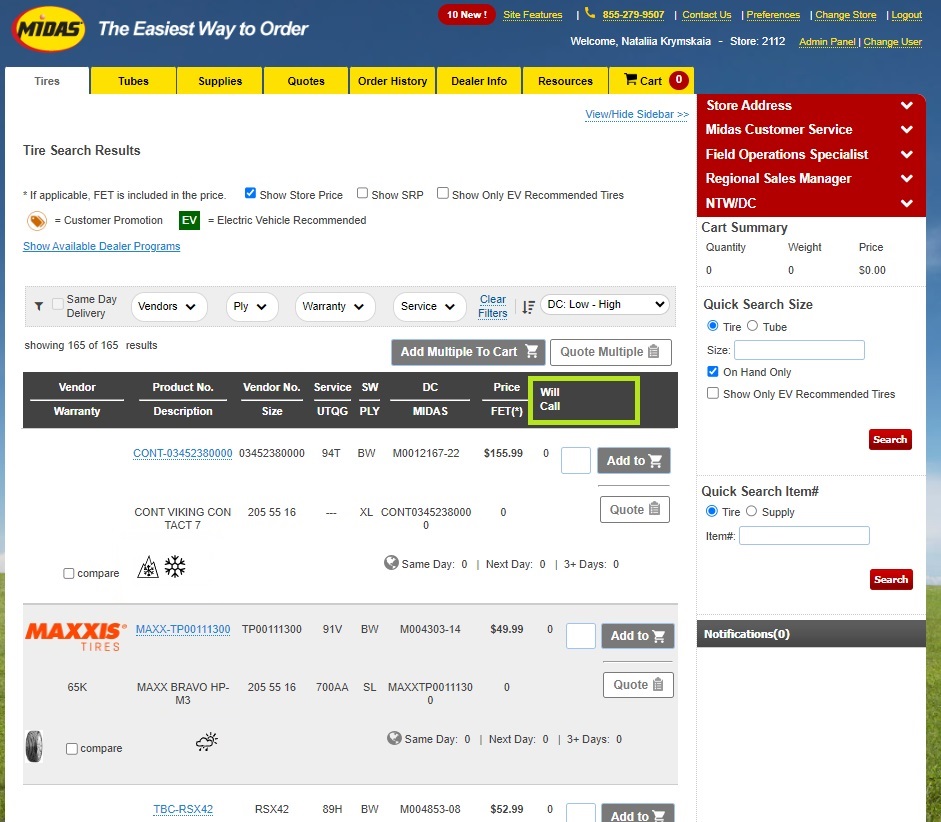Open the Dealer Info tab

[x=479, y=81]
